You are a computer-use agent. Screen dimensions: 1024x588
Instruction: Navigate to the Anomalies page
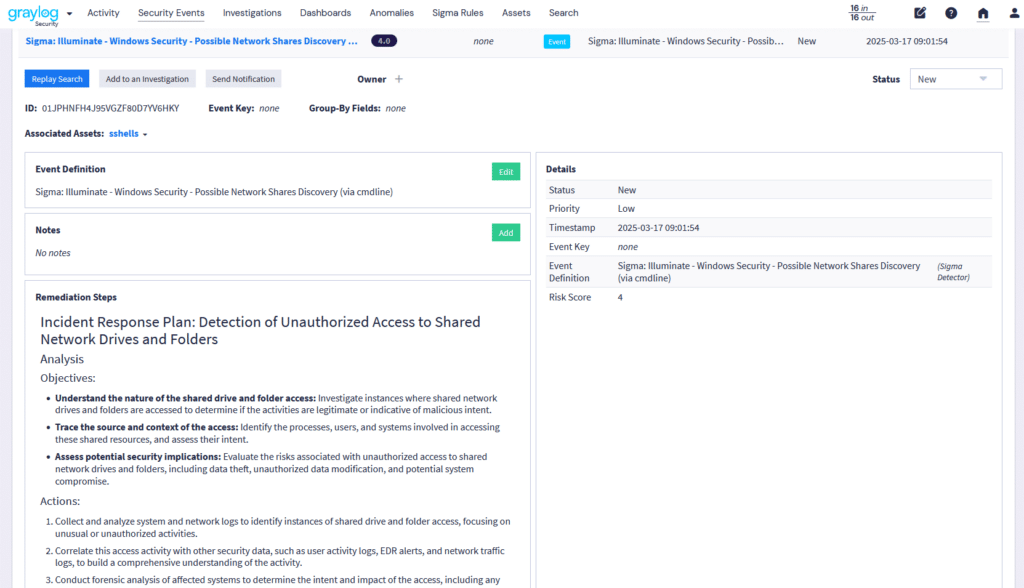click(391, 13)
